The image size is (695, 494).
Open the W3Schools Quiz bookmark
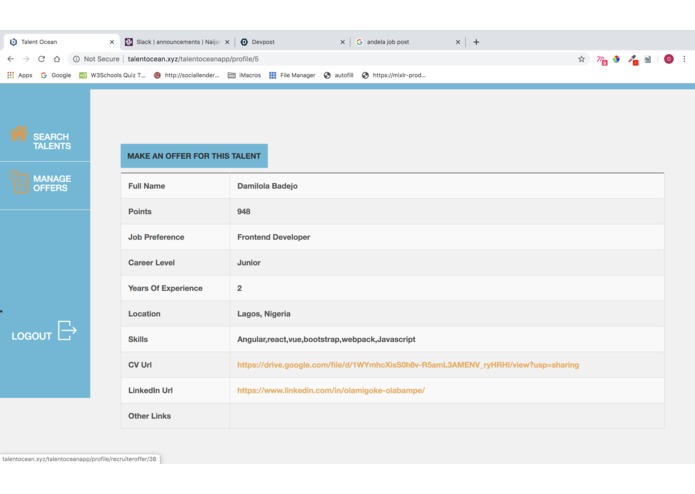112,75
